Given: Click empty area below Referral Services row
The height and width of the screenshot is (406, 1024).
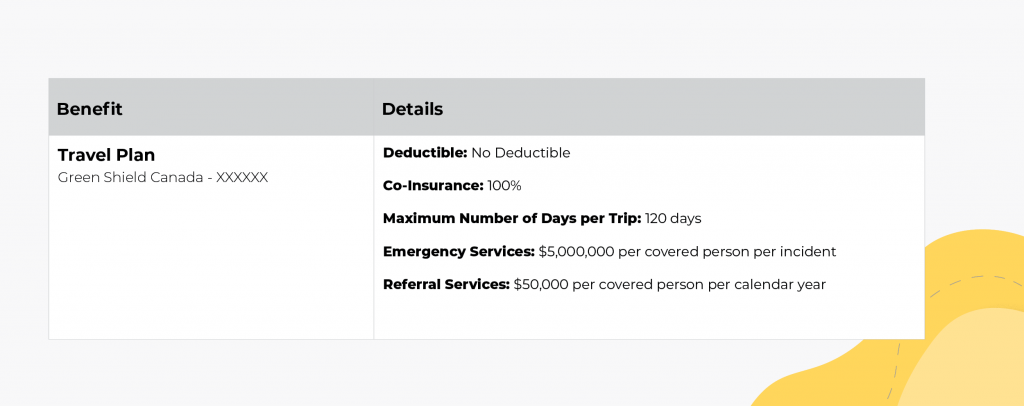Looking at the screenshot, I should (648, 317).
